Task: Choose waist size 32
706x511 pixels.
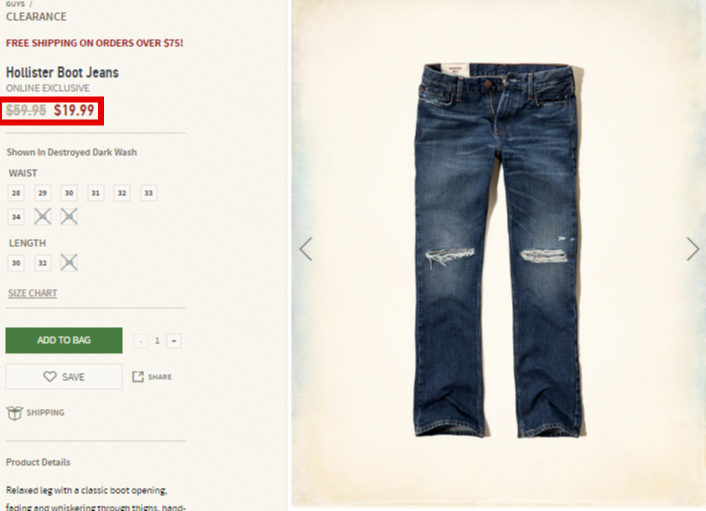Action: tap(122, 193)
